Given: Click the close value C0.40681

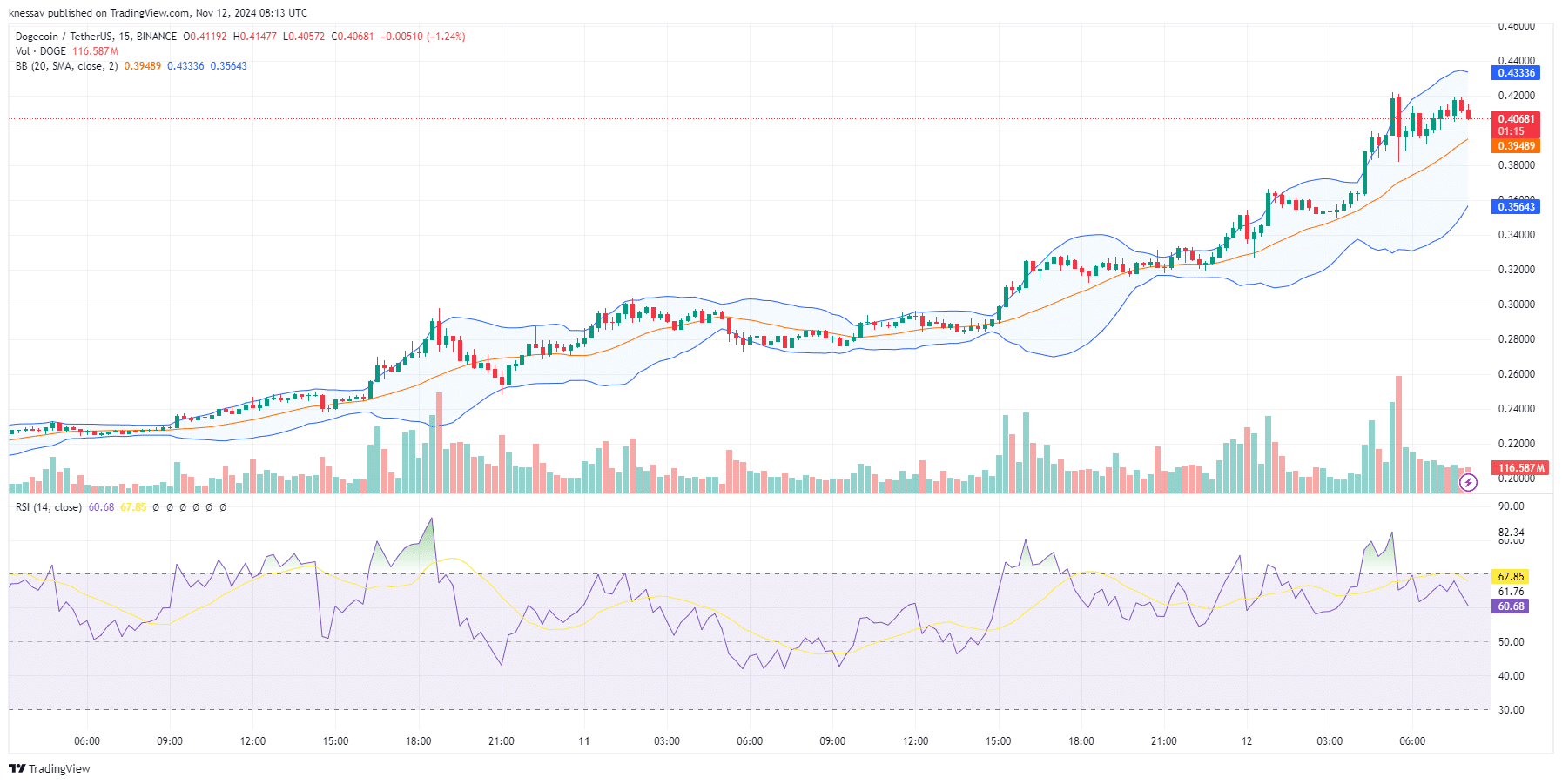Looking at the screenshot, I should pyautogui.click(x=353, y=37).
